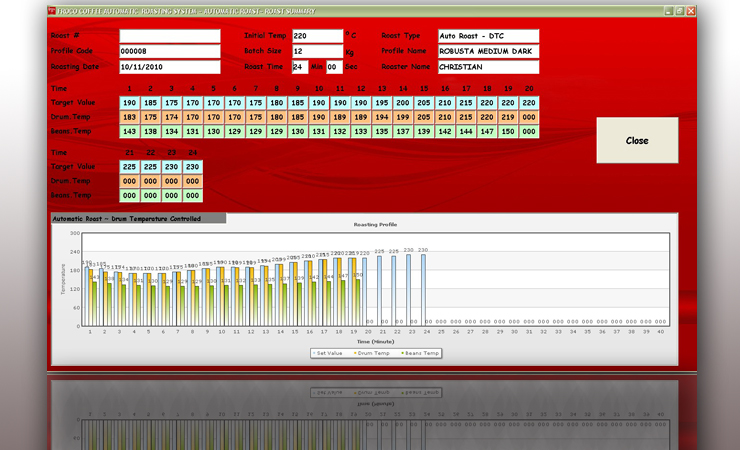Click Drum Temp cell 174 at time 3

click(171, 117)
